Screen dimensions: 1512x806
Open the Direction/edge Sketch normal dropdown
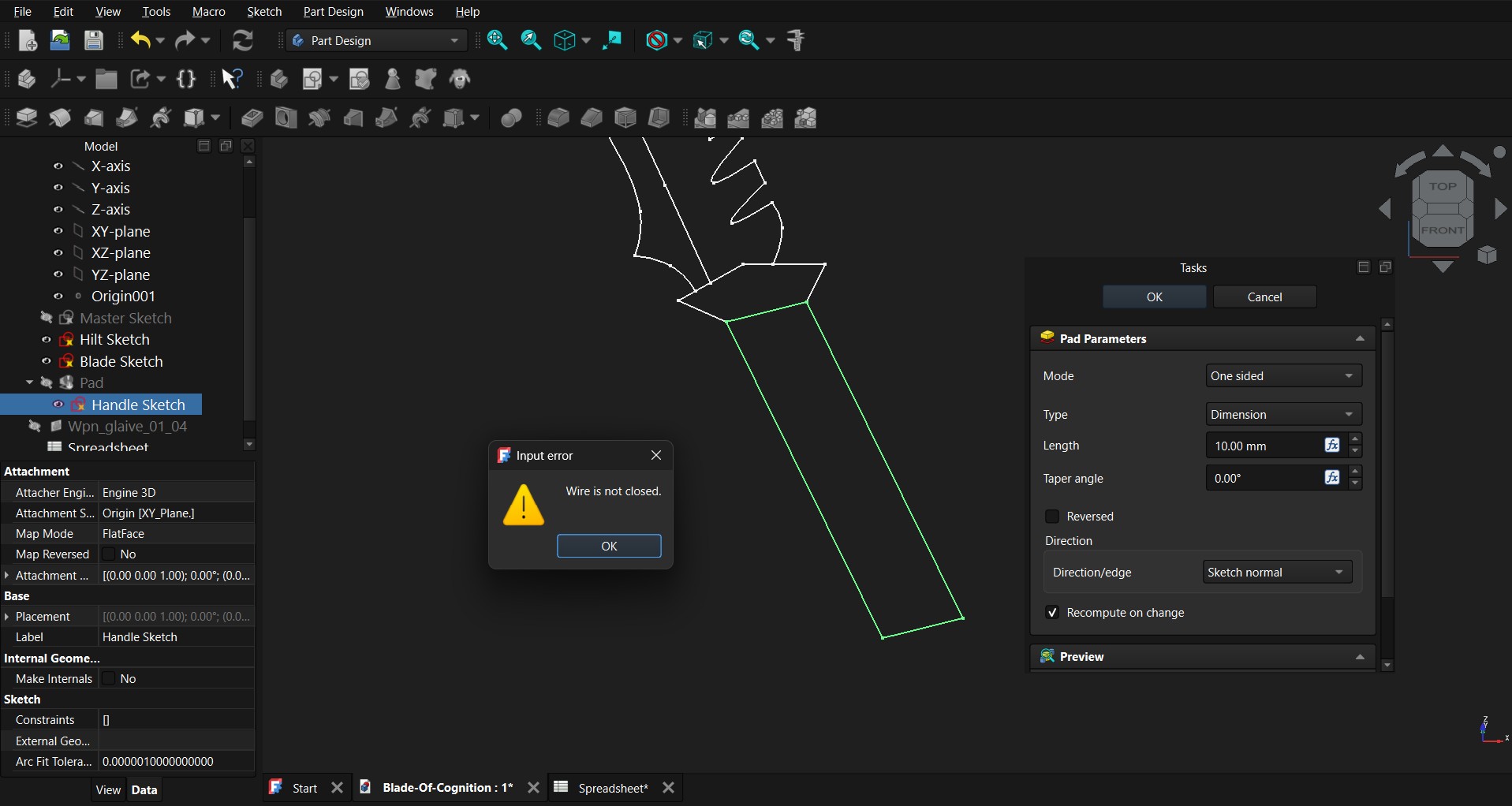tap(1277, 573)
